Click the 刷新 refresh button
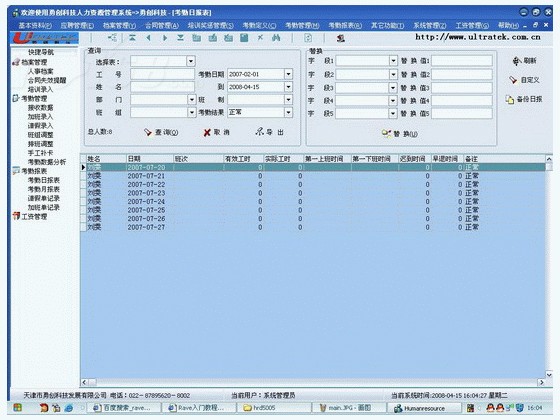This screenshot has width=560, height=420. click(x=524, y=61)
